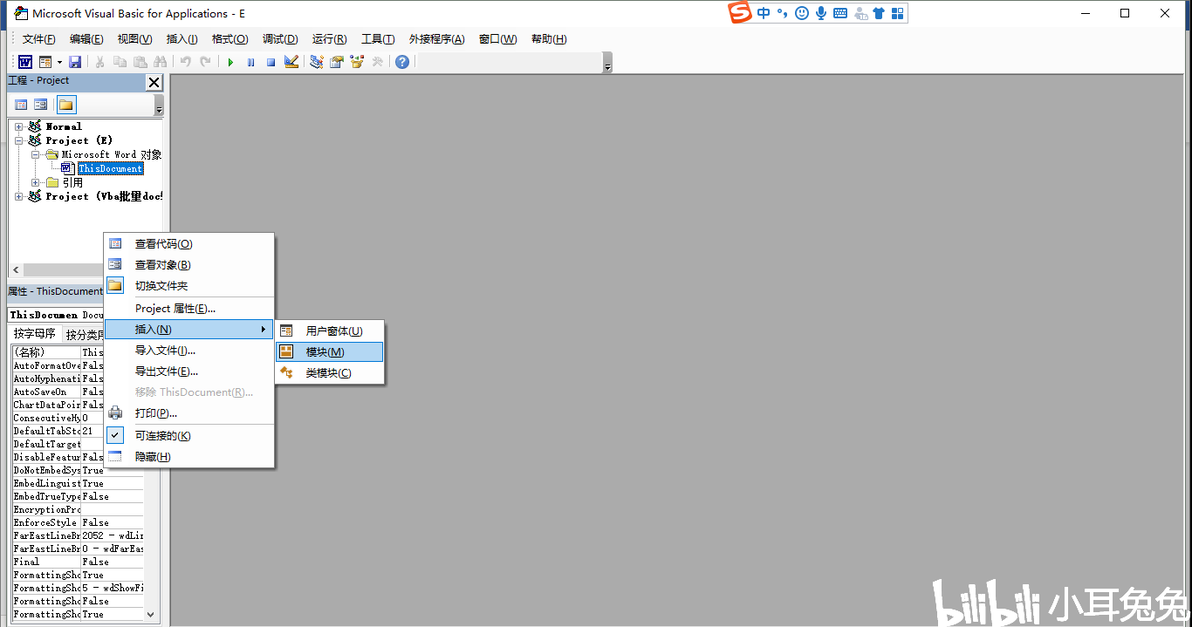This screenshot has height=627, width=1192.
Task: Open the 外接程序(A) menu
Action: point(436,40)
